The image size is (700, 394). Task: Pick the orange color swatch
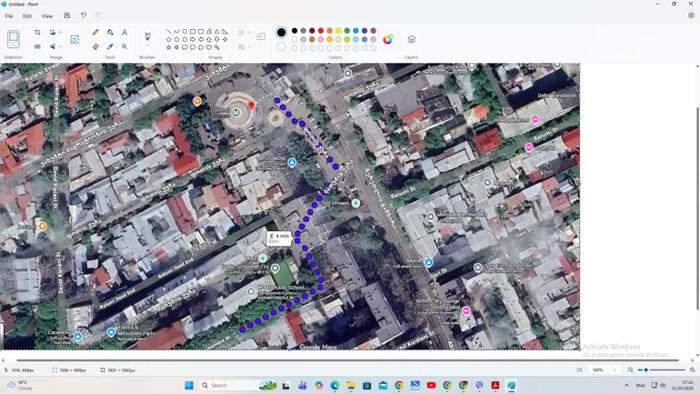tap(329, 31)
